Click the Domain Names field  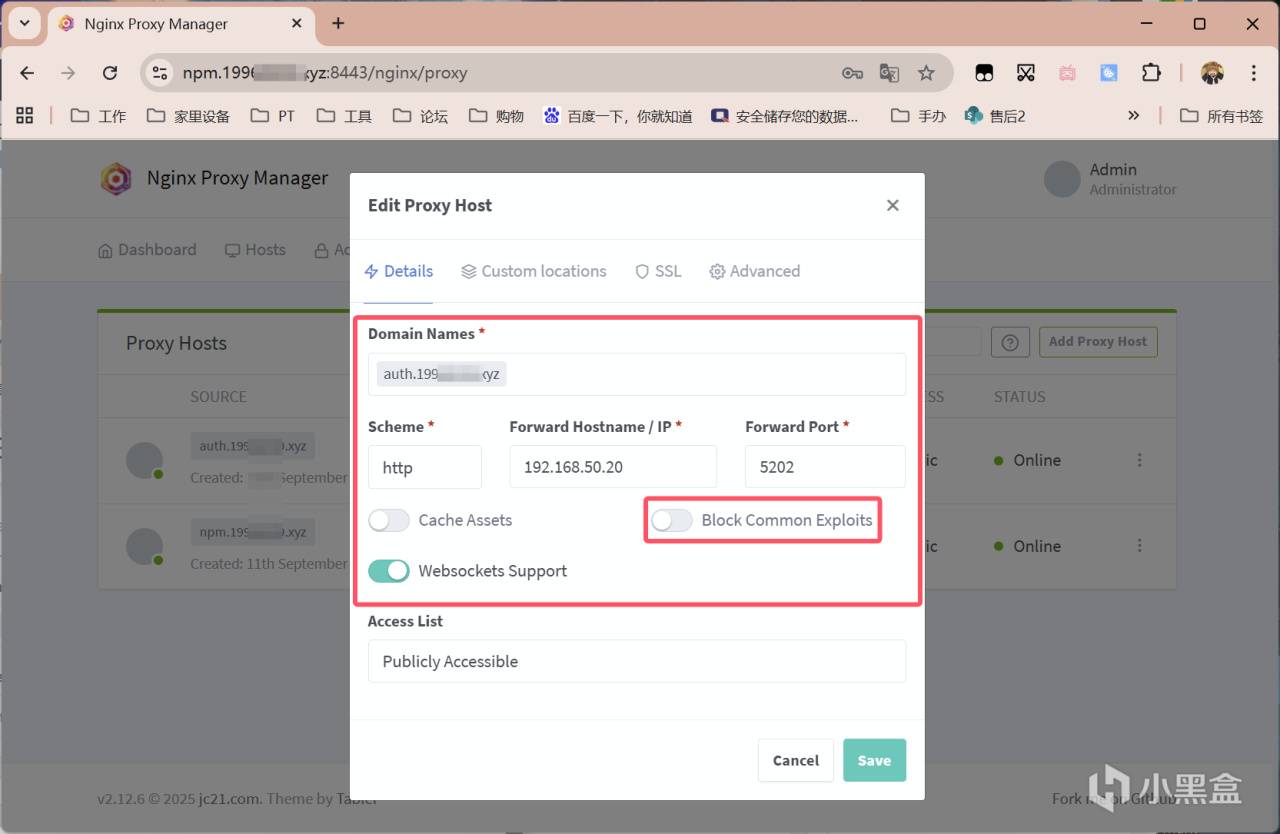[x=637, y=374]
